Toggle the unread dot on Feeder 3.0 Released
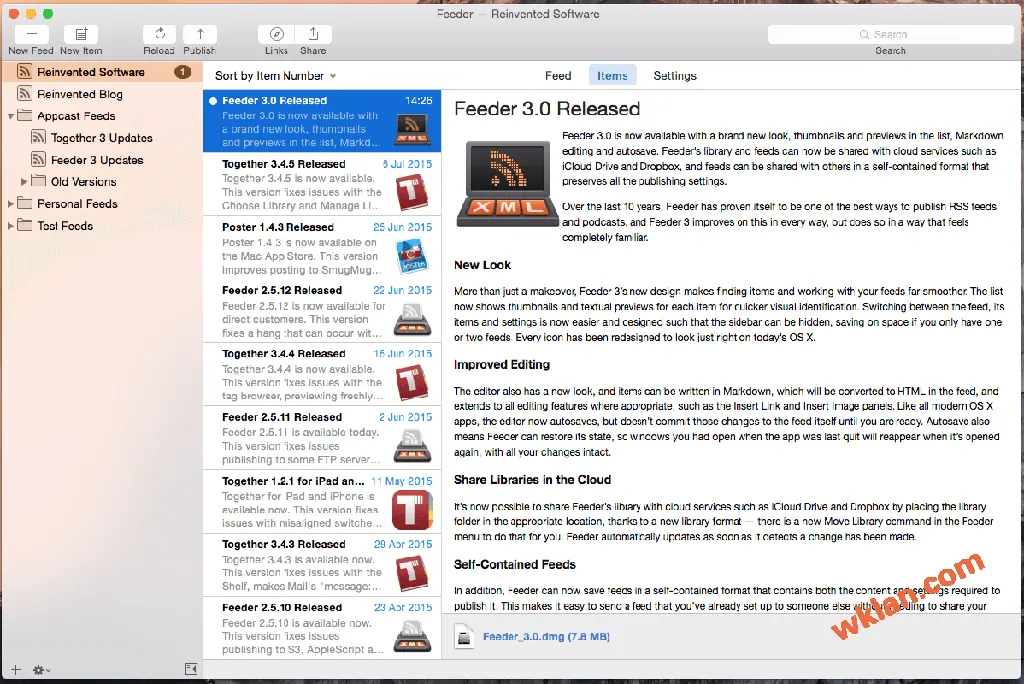This screenshot has height=684, width=1024. (x=212, y=101)
